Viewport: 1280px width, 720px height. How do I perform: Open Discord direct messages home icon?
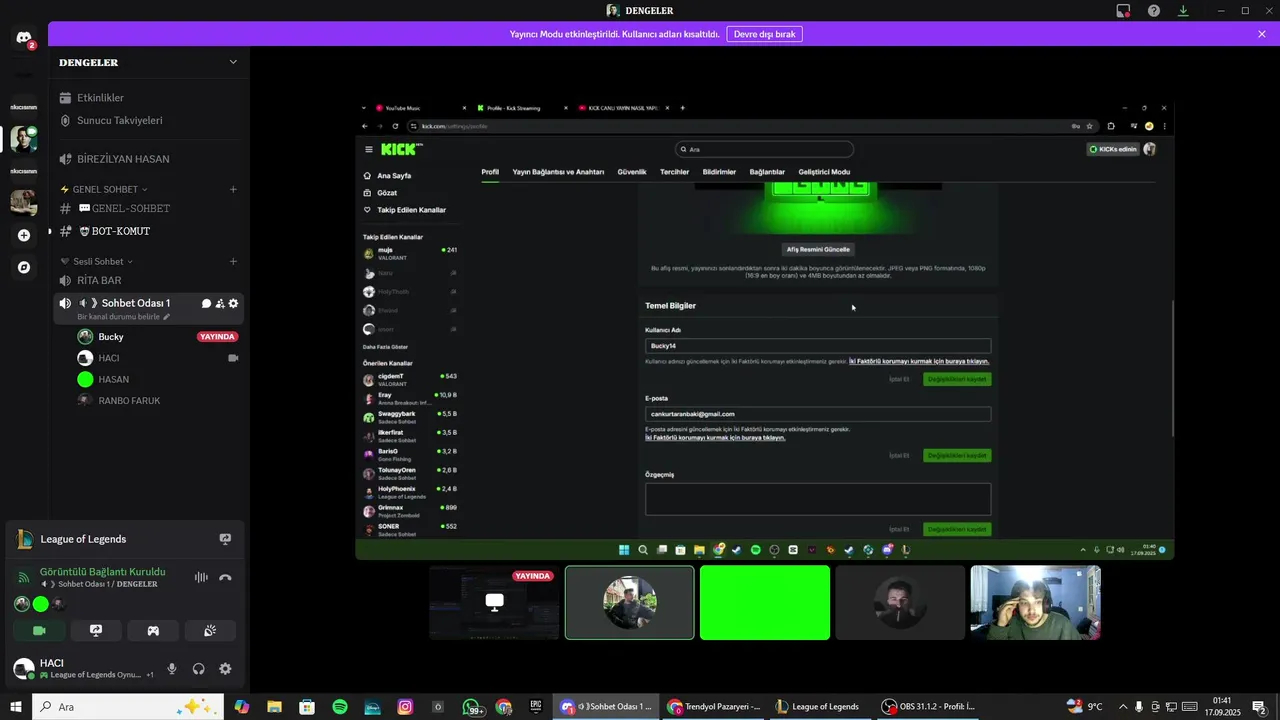tap(24, 38)
